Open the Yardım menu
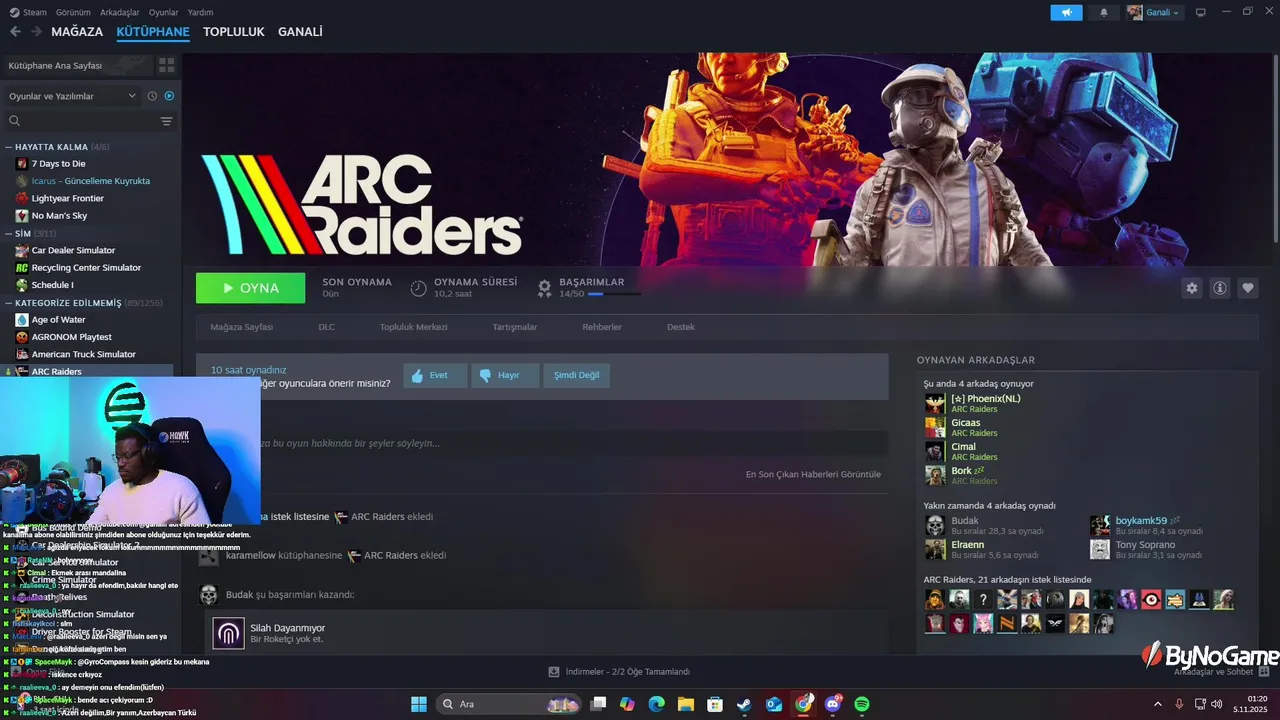The height and width of the screenshot is (720, 1280). [x=200, y=12]
